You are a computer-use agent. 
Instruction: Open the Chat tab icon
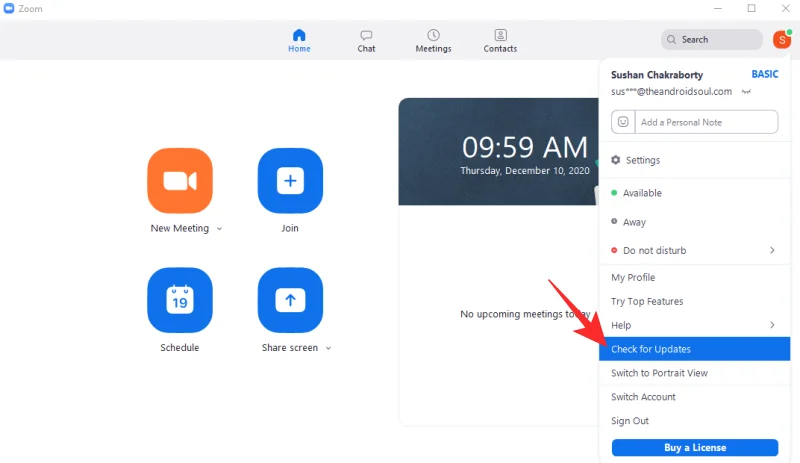pos(366,36)
